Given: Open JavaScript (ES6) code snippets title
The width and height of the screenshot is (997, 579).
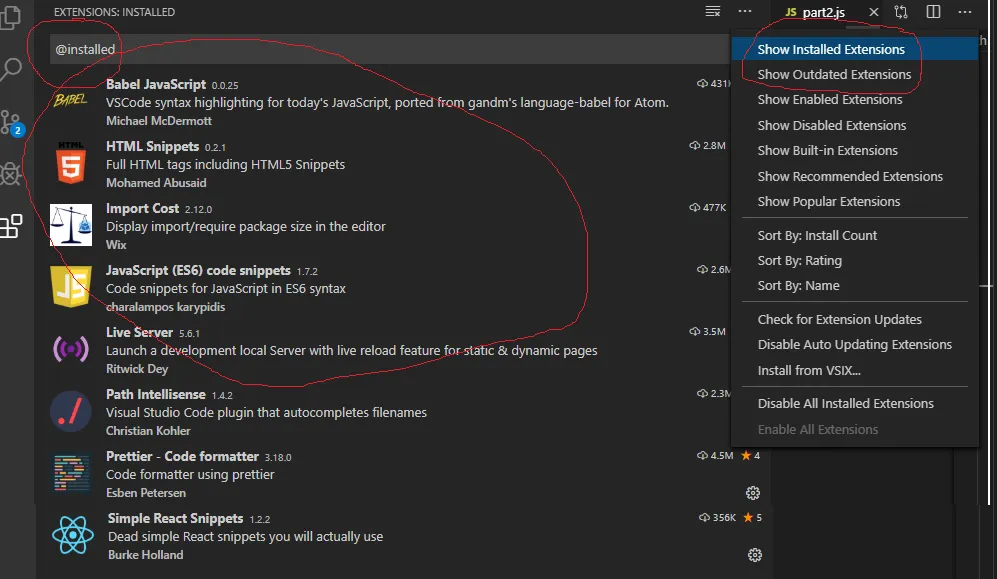Looking at the screenshot, I should (198, 271).
